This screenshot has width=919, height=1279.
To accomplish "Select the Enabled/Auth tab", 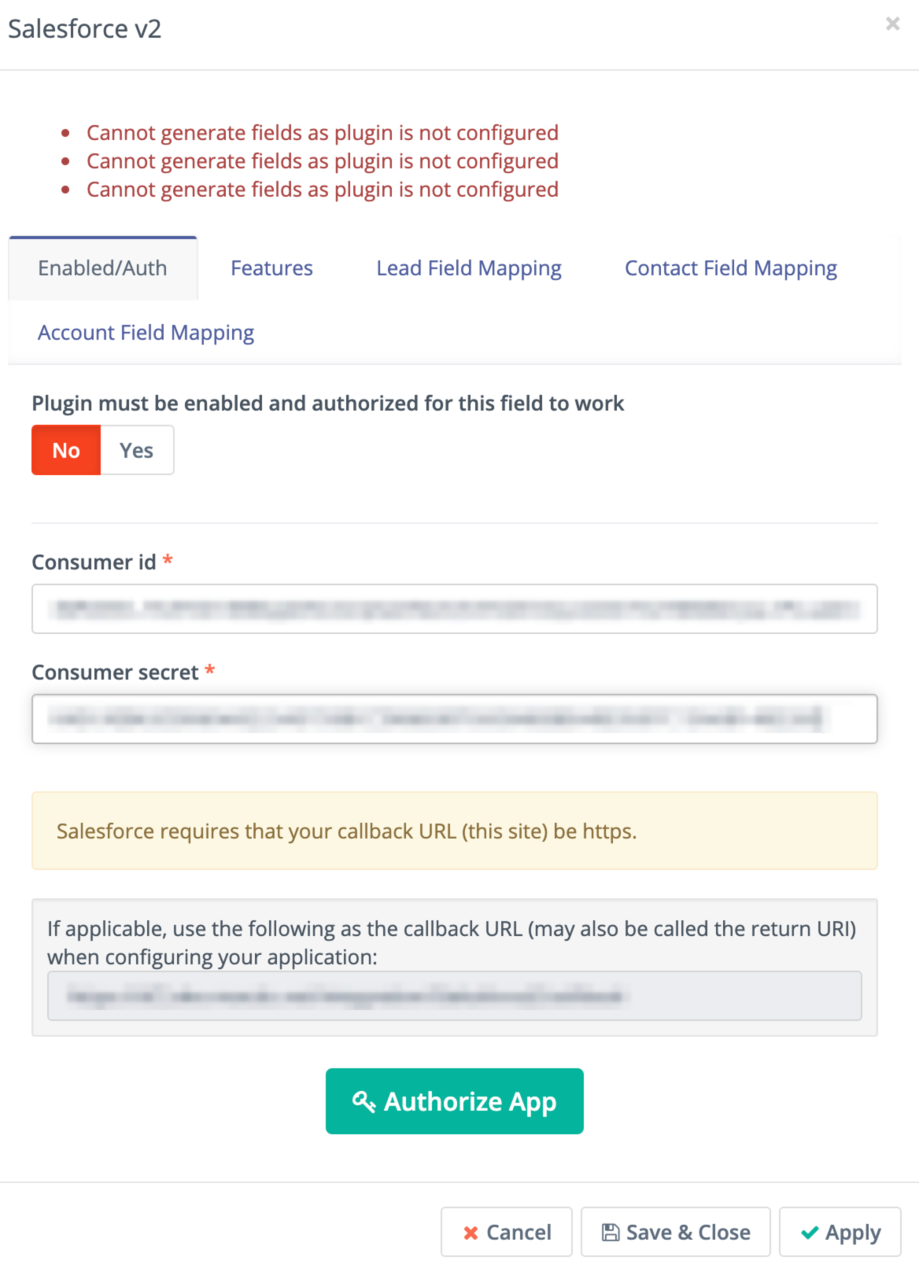I will [102, 267].
